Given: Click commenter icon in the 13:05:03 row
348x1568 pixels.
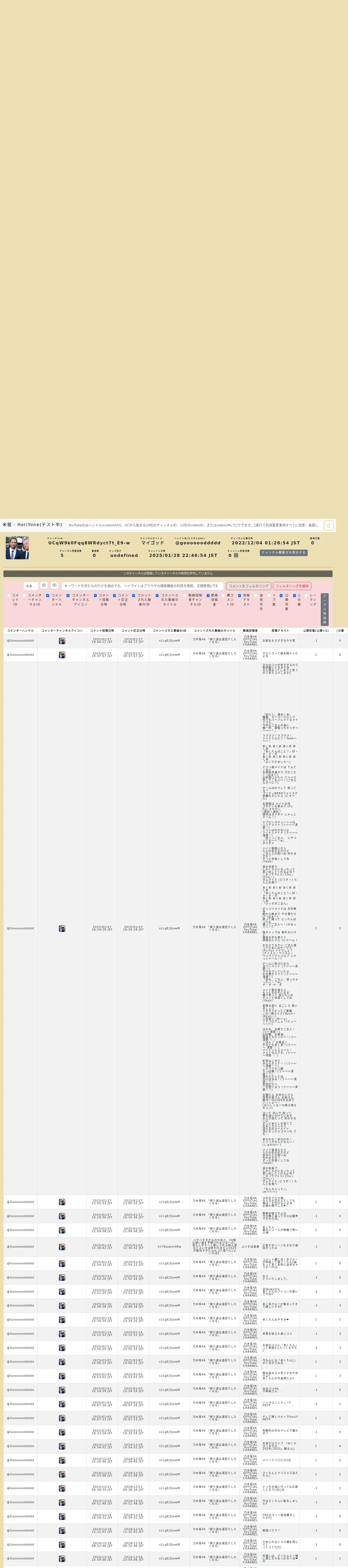Looking at the screenshot, I should [x=62, y=1202].
